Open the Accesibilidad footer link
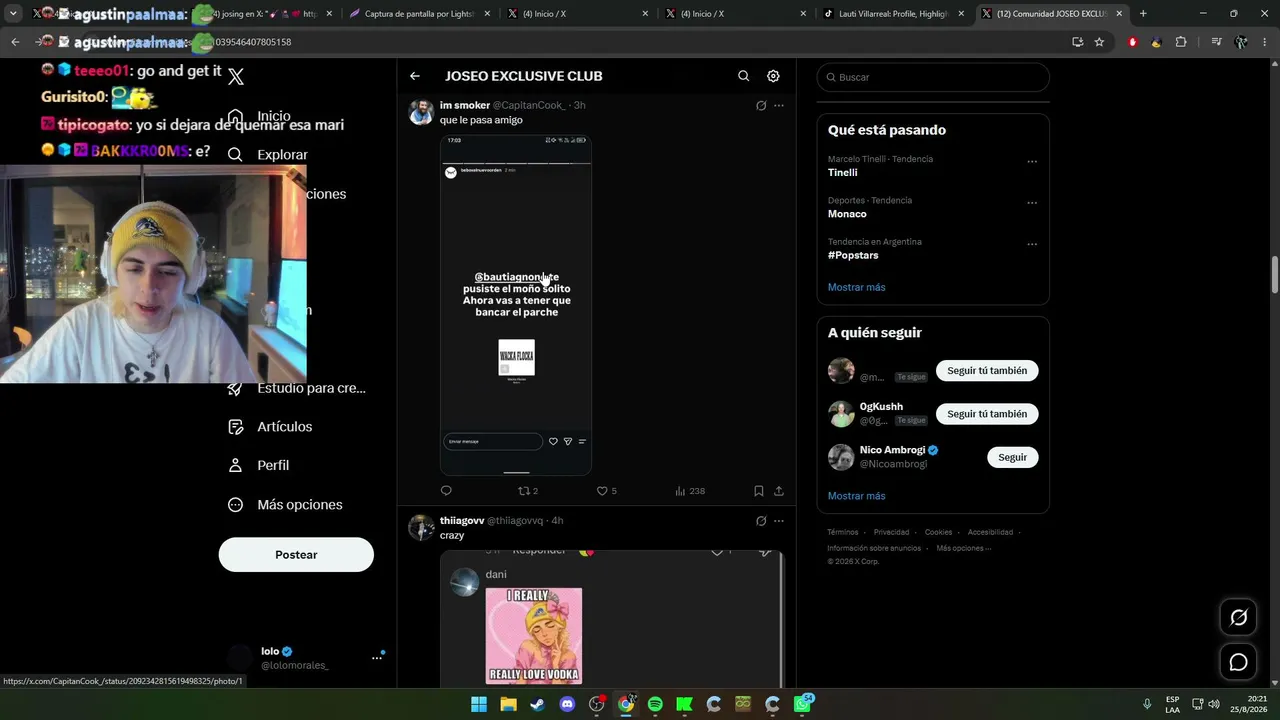This screenshot has height=720, width=1280. click(990, 533)
